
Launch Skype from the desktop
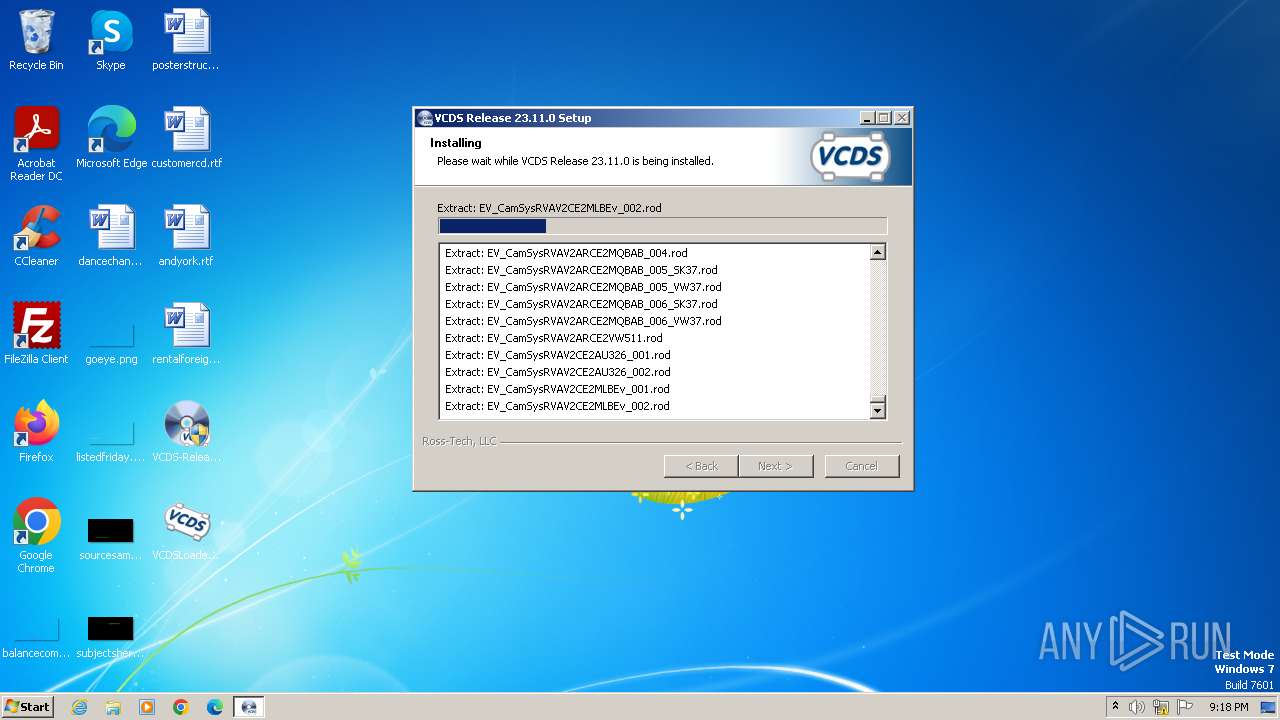coord(110,41)
